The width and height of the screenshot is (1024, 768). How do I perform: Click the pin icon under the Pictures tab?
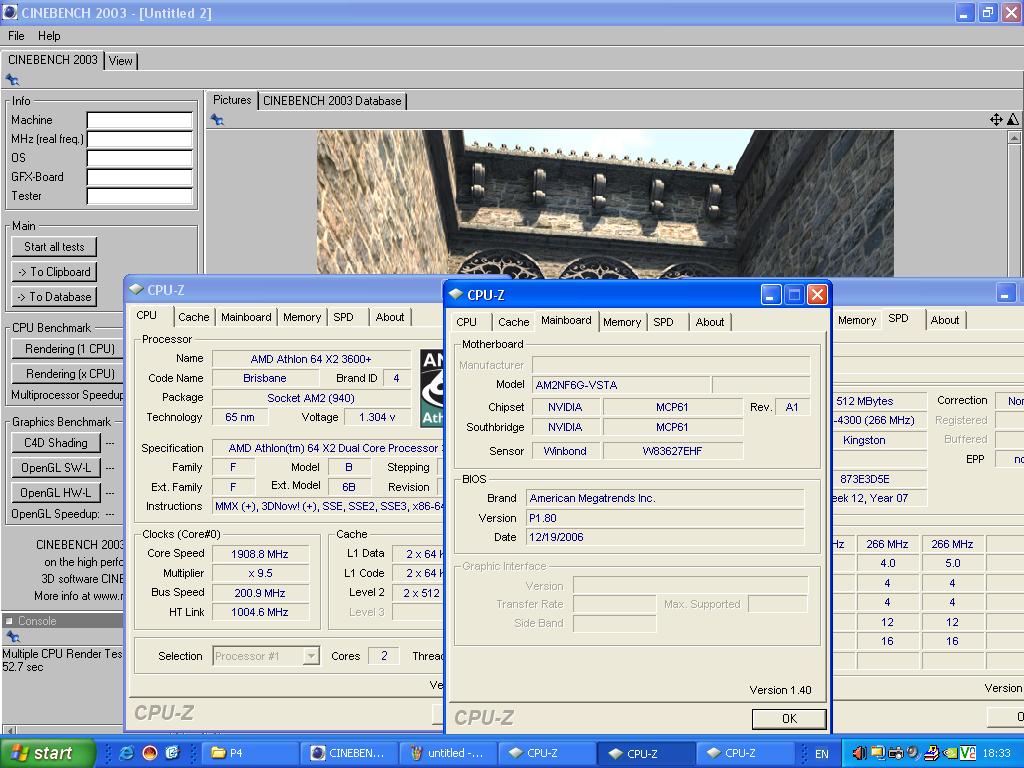[x=217, y=120]
